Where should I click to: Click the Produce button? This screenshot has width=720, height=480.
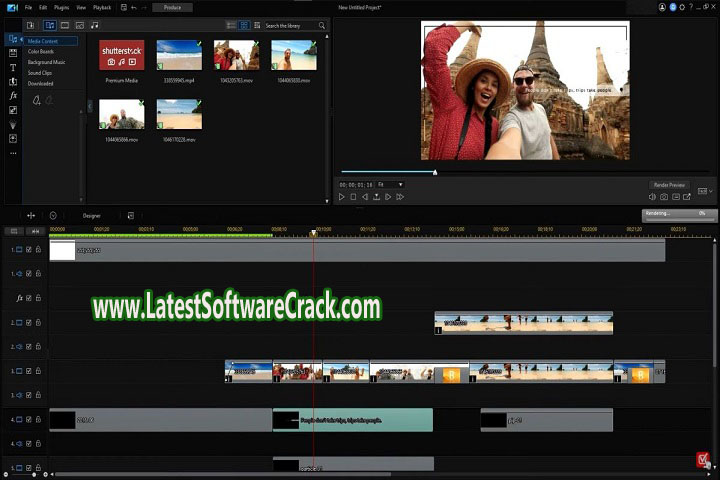(172, 7)
